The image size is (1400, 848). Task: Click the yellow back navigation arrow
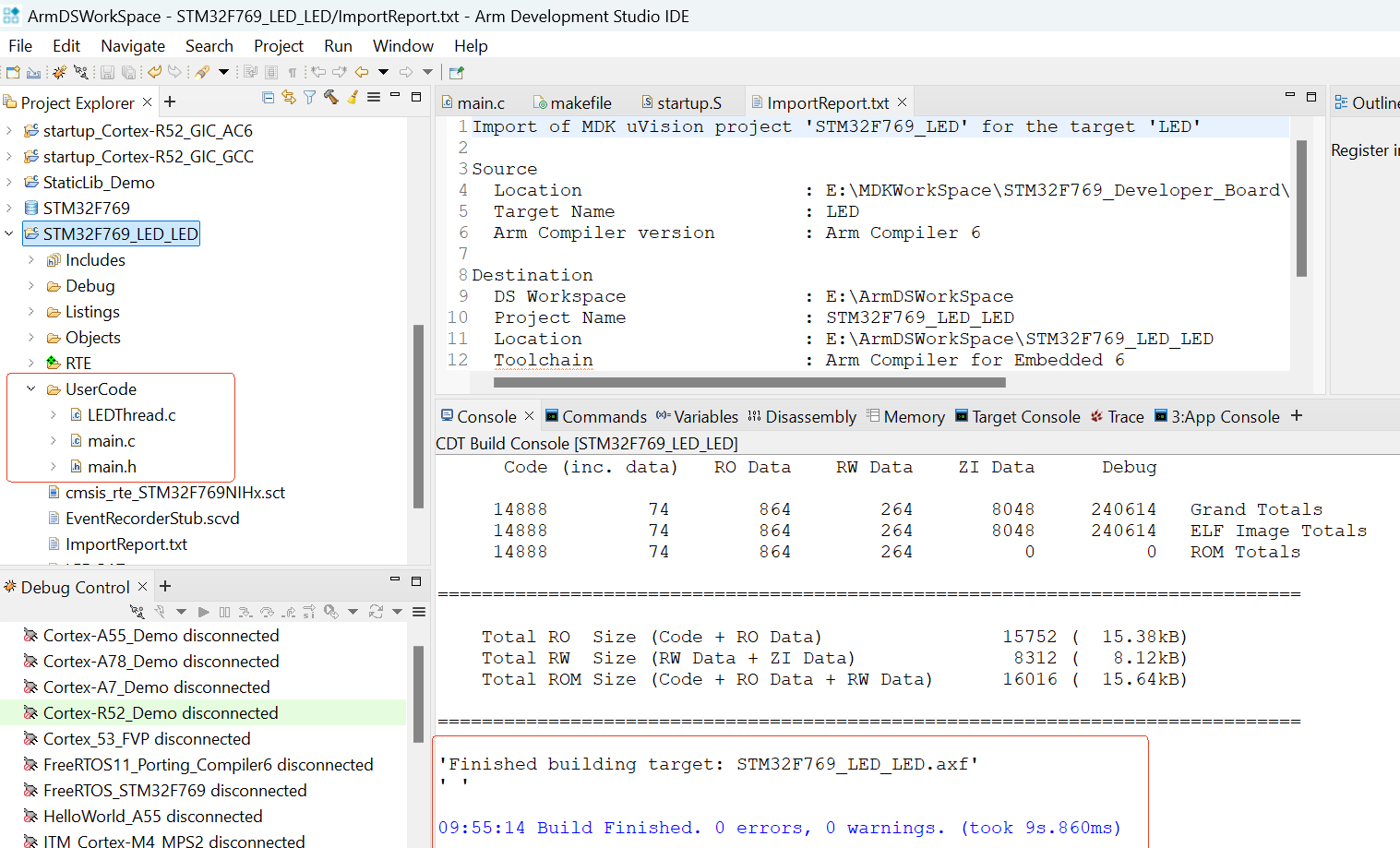pyautogui.click(x=362, y=72)
